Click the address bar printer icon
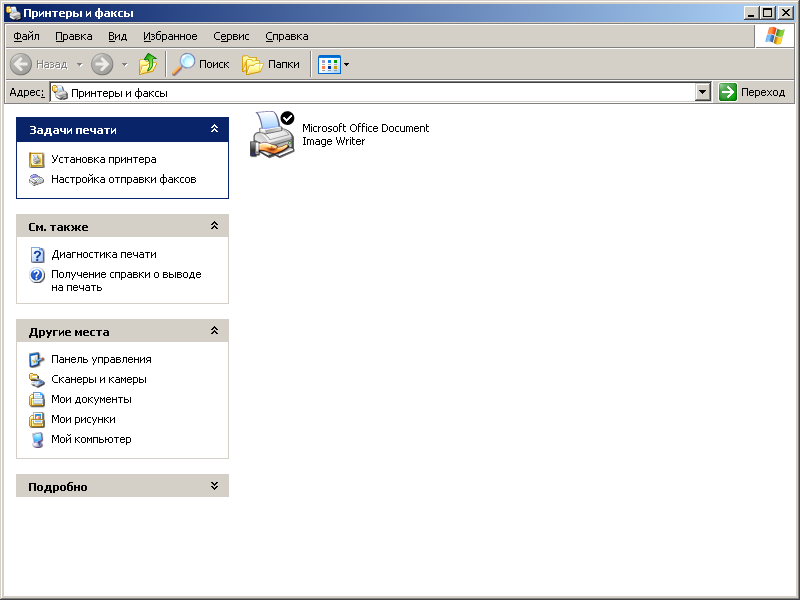Viewport: 800px width, 600px height. pyautogui.click(x=60, y=92)
